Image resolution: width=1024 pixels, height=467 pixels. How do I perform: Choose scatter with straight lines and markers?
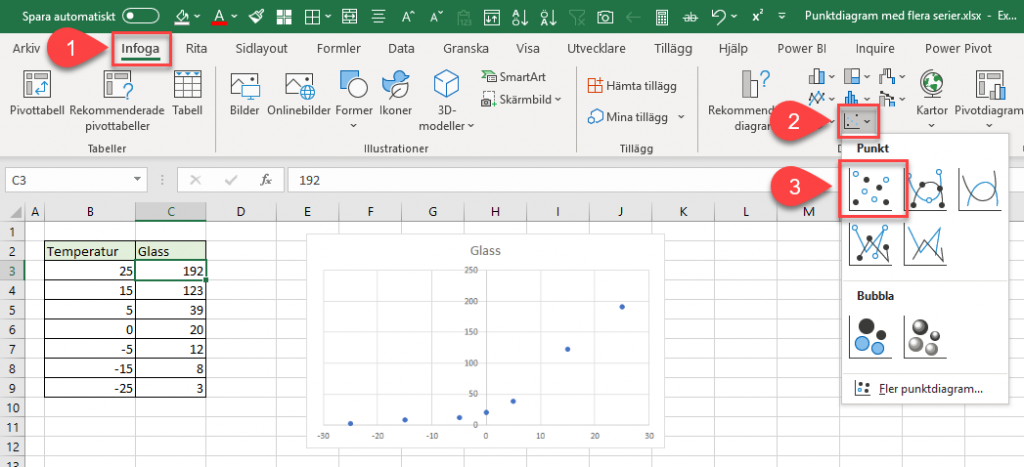[x=873, y=244]
